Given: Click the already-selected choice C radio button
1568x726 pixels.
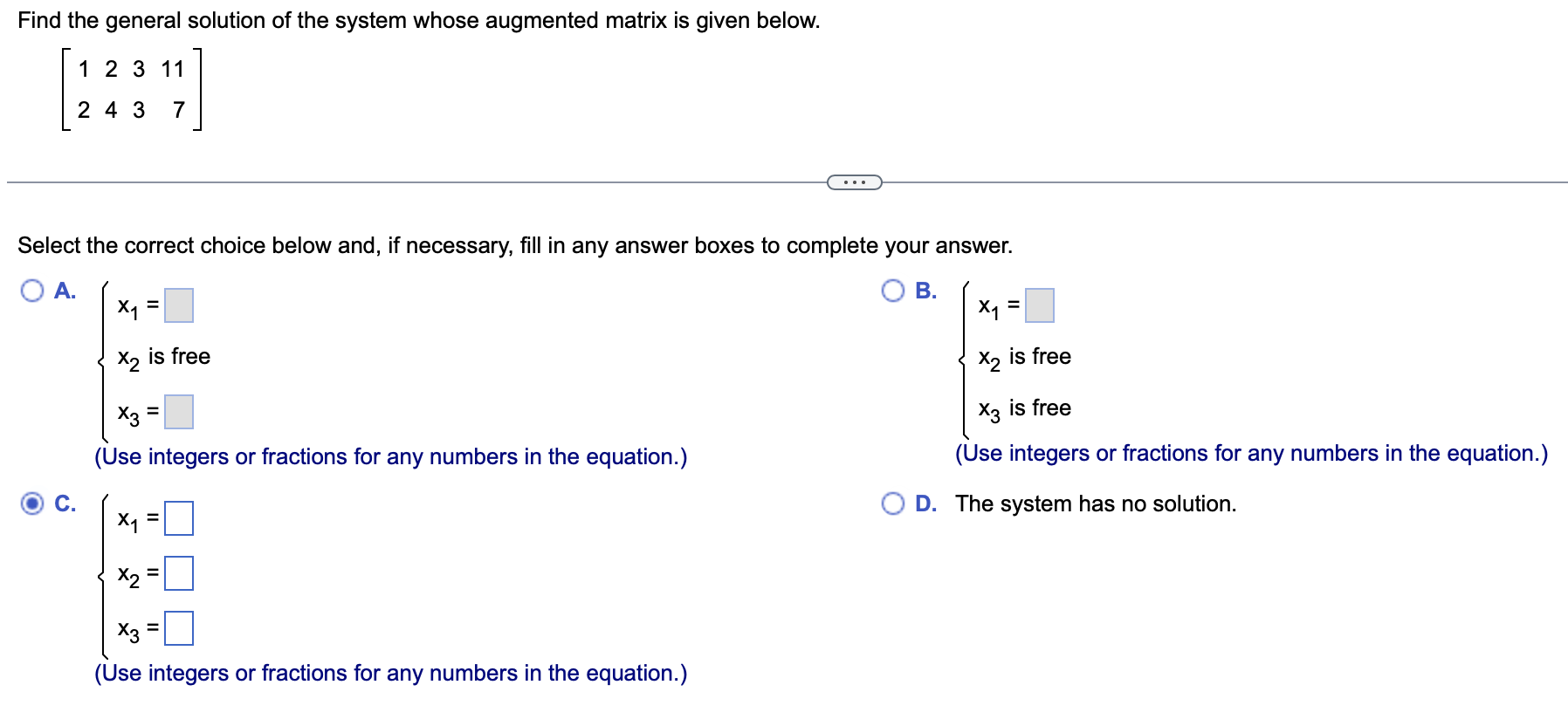Looking at the screenshot, I should [31, 502].
